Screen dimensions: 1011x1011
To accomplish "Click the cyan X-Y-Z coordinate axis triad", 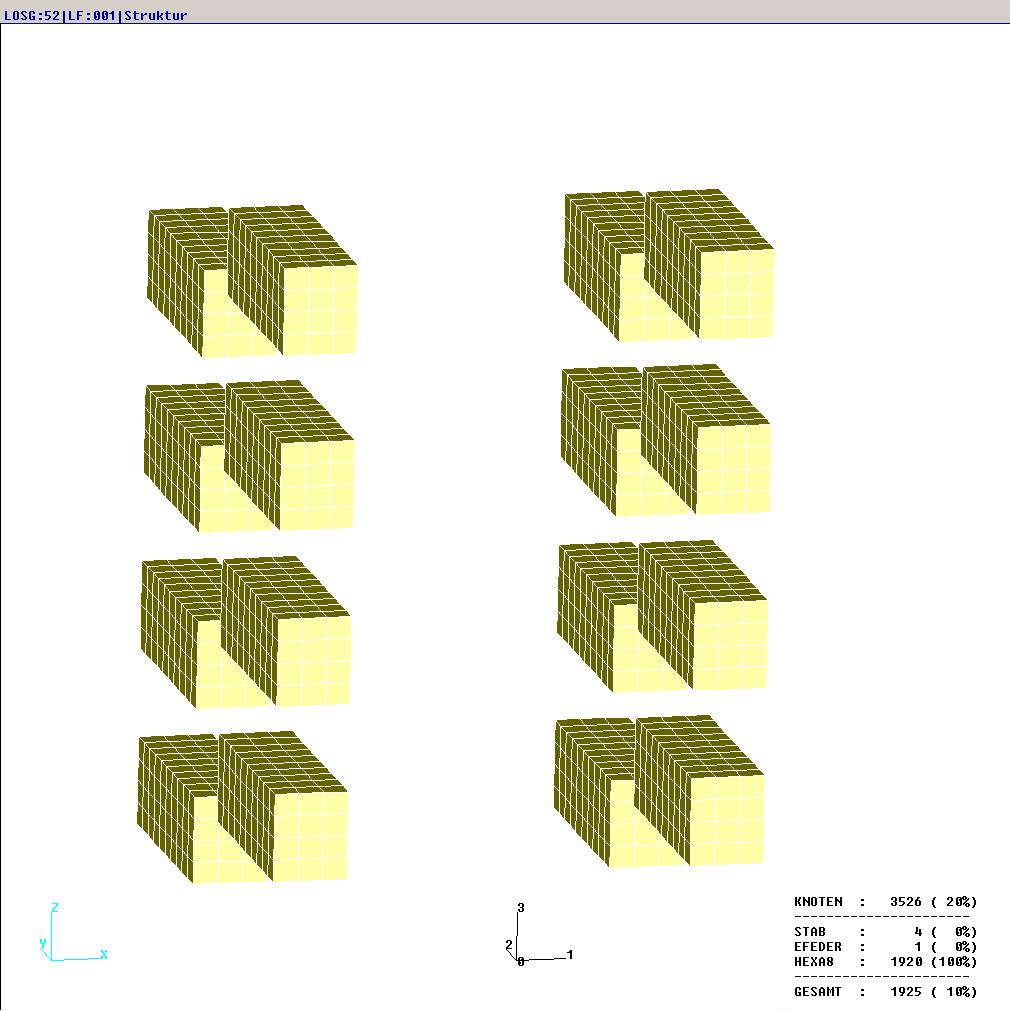I will (x=74, y=932).
